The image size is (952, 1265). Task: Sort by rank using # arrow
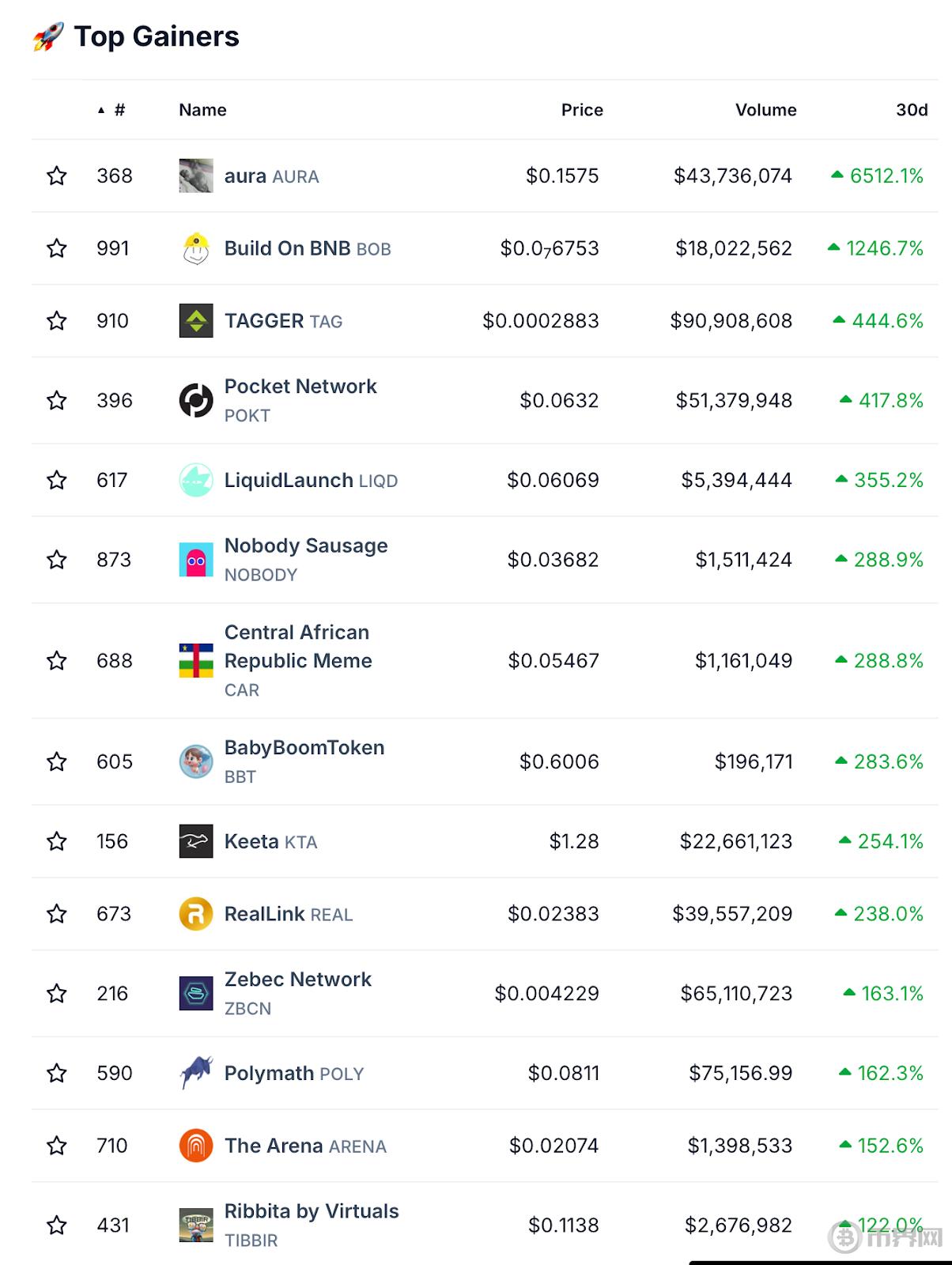coord(111,110)
